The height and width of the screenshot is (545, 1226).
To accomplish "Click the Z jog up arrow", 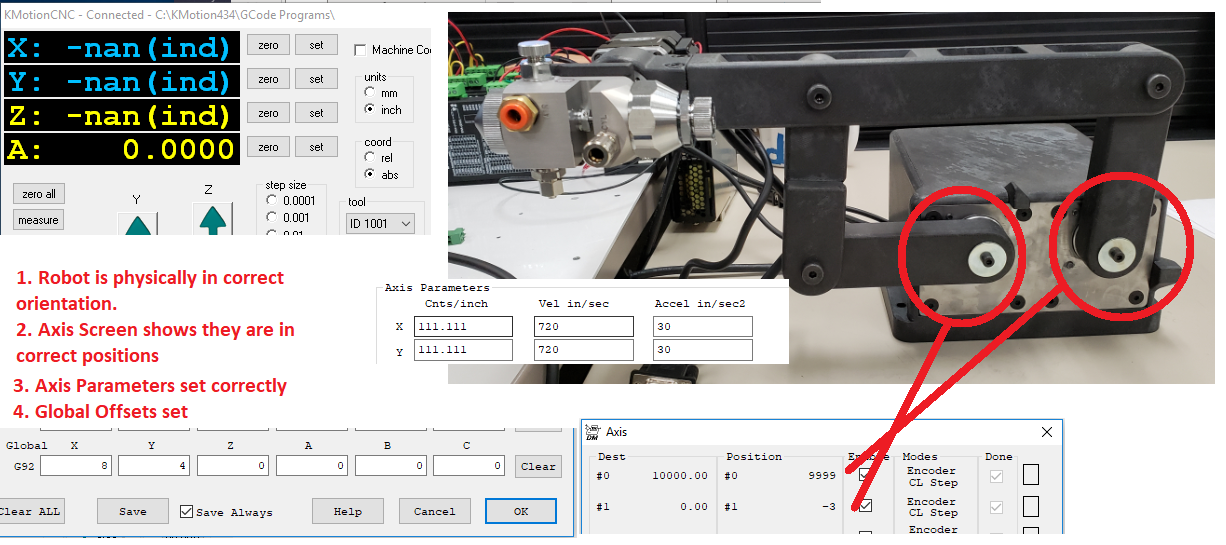I will pos(210,219).
